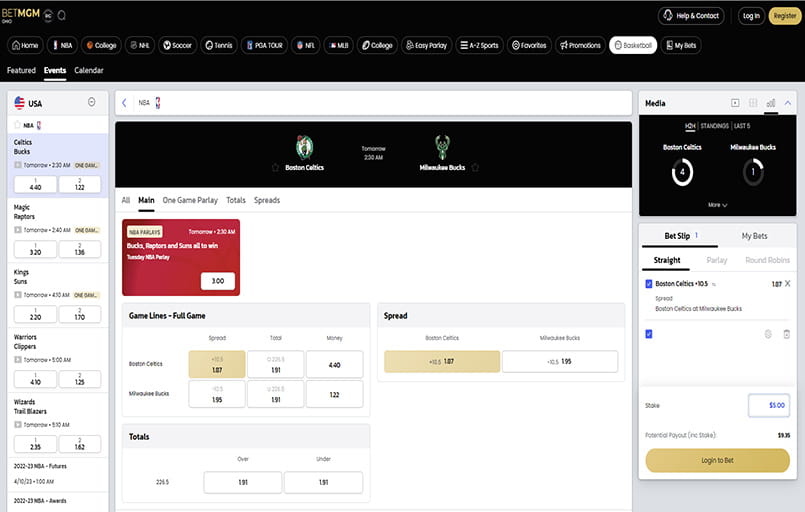Select Milwaukee Bucks -10.5 in Spread panel
This screenshot has width=805, height=512.
point(560,362)
